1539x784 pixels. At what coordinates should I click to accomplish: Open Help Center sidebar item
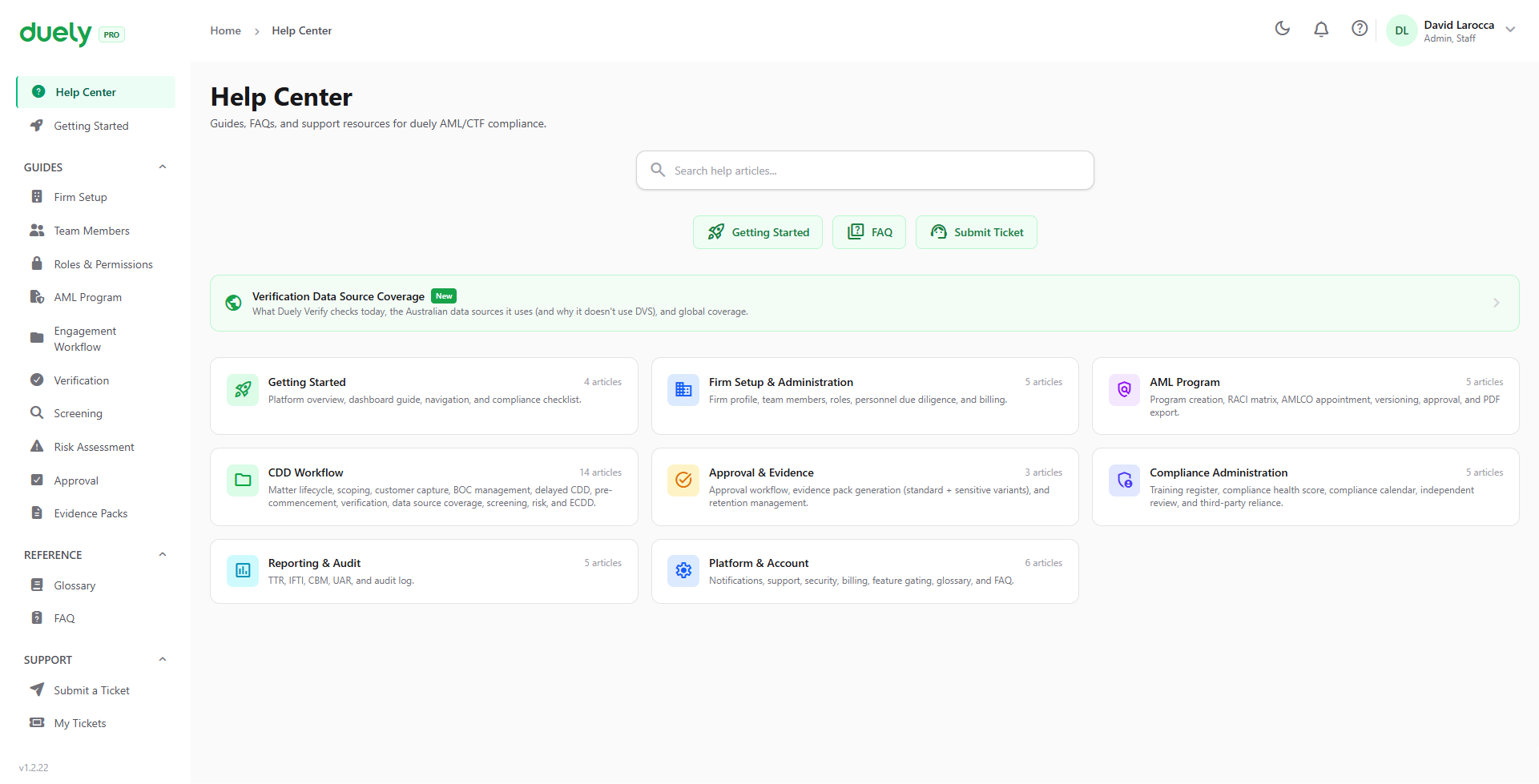96,92
